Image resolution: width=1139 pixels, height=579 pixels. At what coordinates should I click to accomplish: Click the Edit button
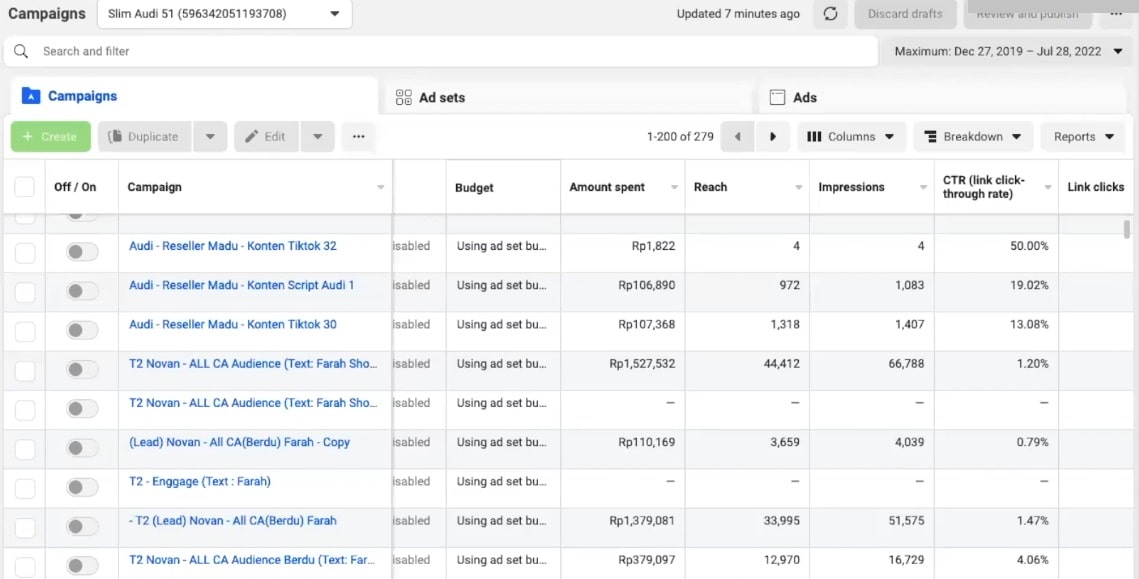(x=267, y=137)
